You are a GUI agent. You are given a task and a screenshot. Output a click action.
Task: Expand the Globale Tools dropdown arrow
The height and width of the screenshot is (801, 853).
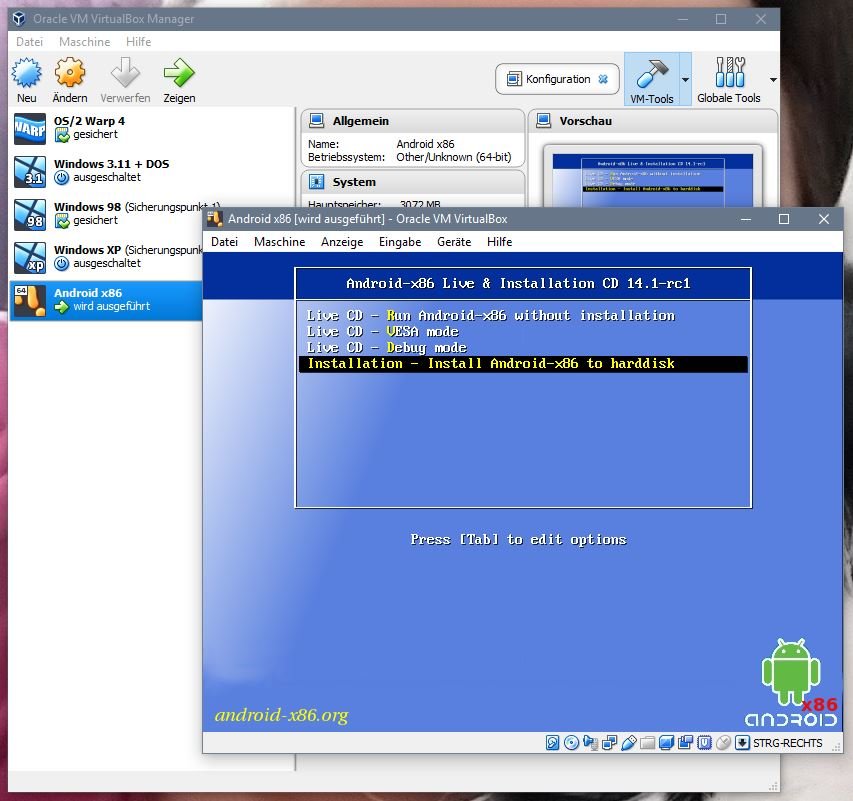[x=773, y=79]
